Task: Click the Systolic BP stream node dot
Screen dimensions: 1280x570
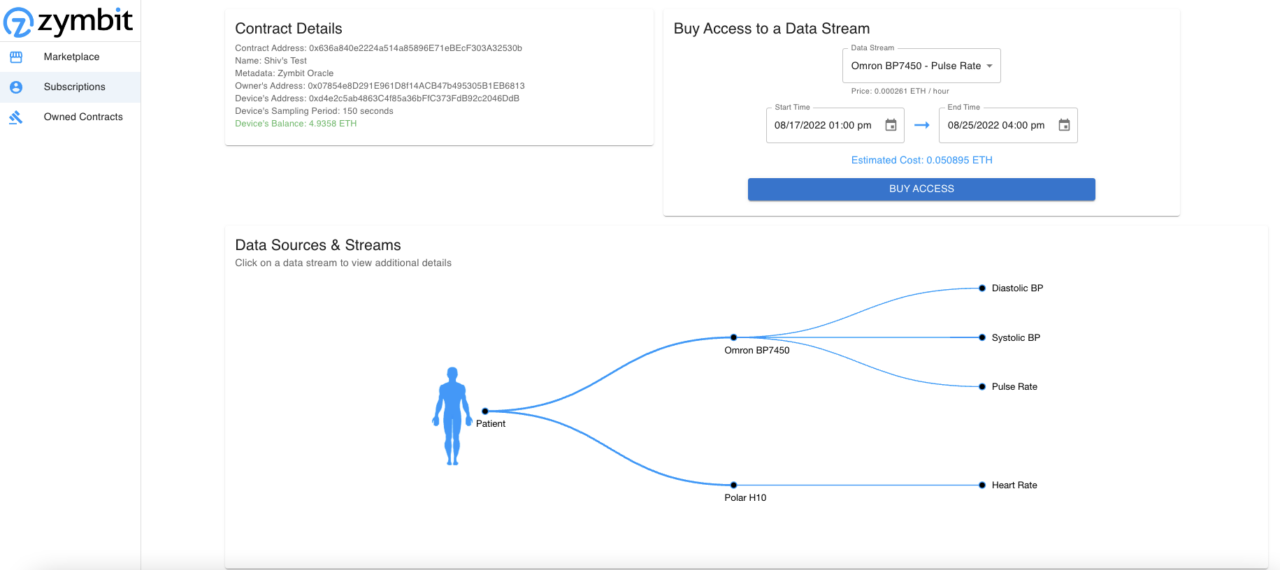Action: click(982, 338)
